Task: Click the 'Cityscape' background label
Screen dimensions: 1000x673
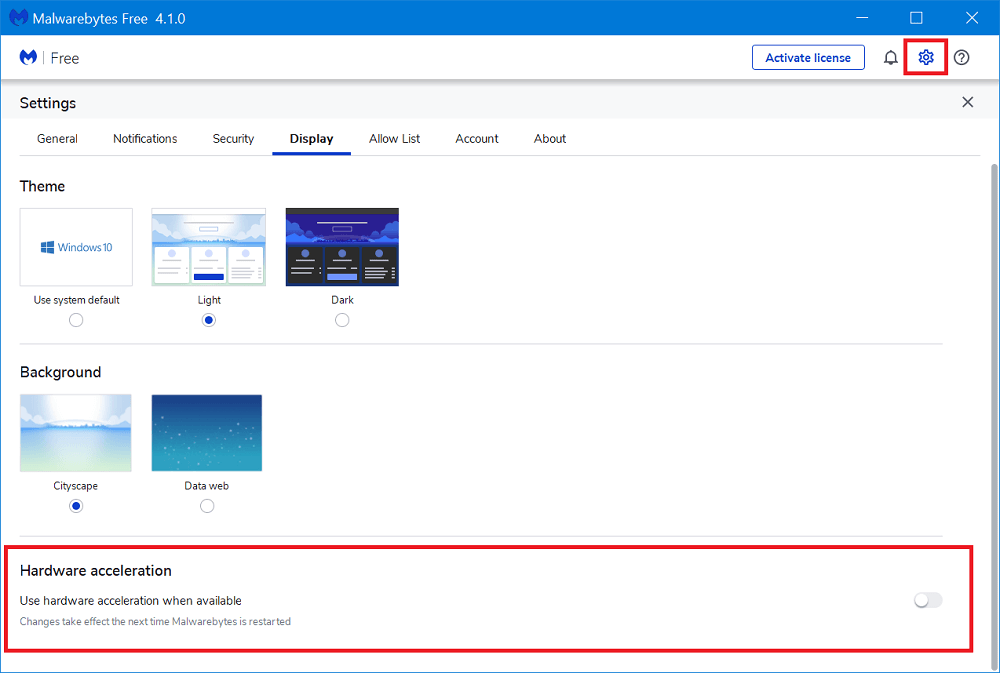Action: 76,486
